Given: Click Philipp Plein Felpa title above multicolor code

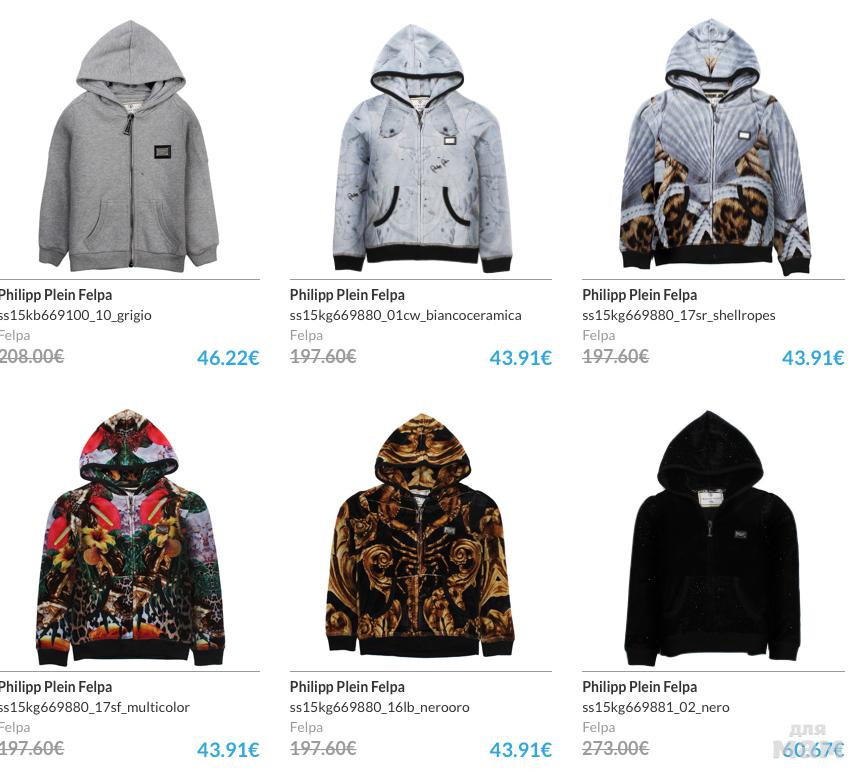Looking at the screenshot, I should (x=55, y=687).
